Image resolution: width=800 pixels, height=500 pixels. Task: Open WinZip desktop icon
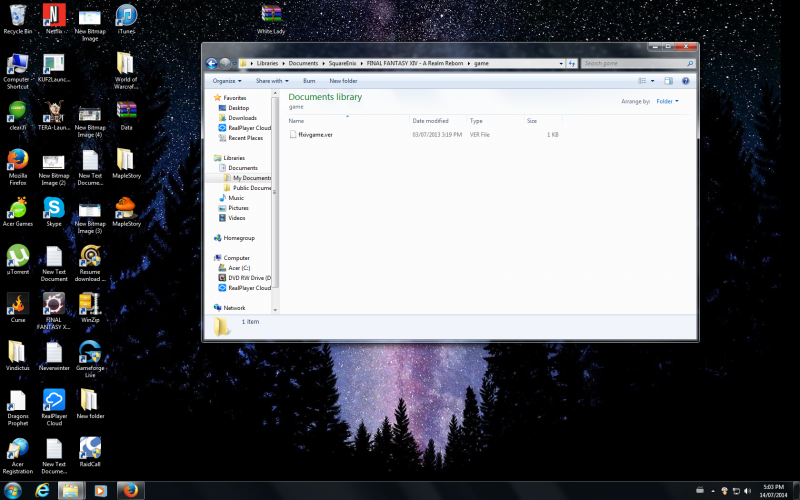click(90, 308)
